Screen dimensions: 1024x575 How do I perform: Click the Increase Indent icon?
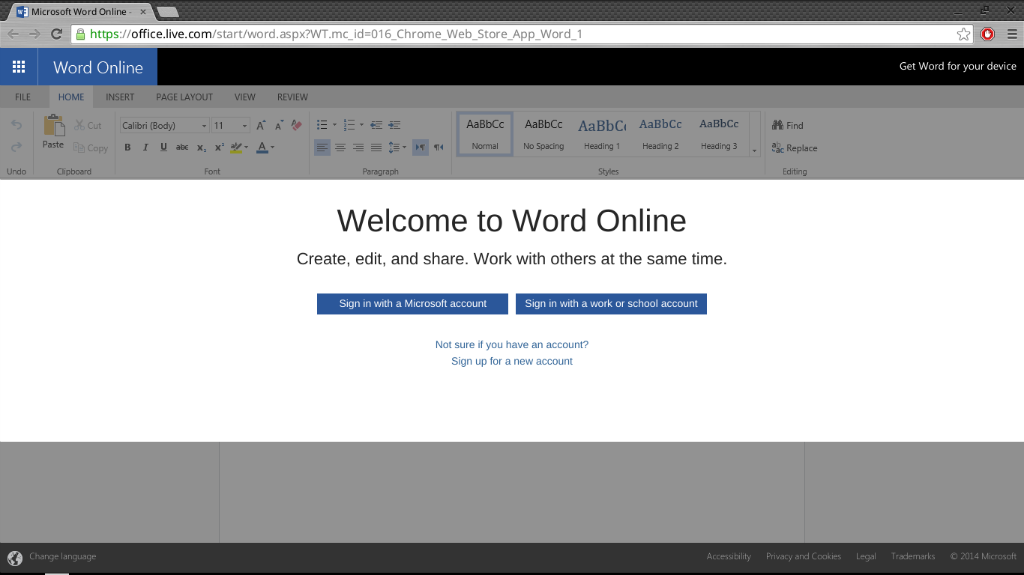point(394,125)
